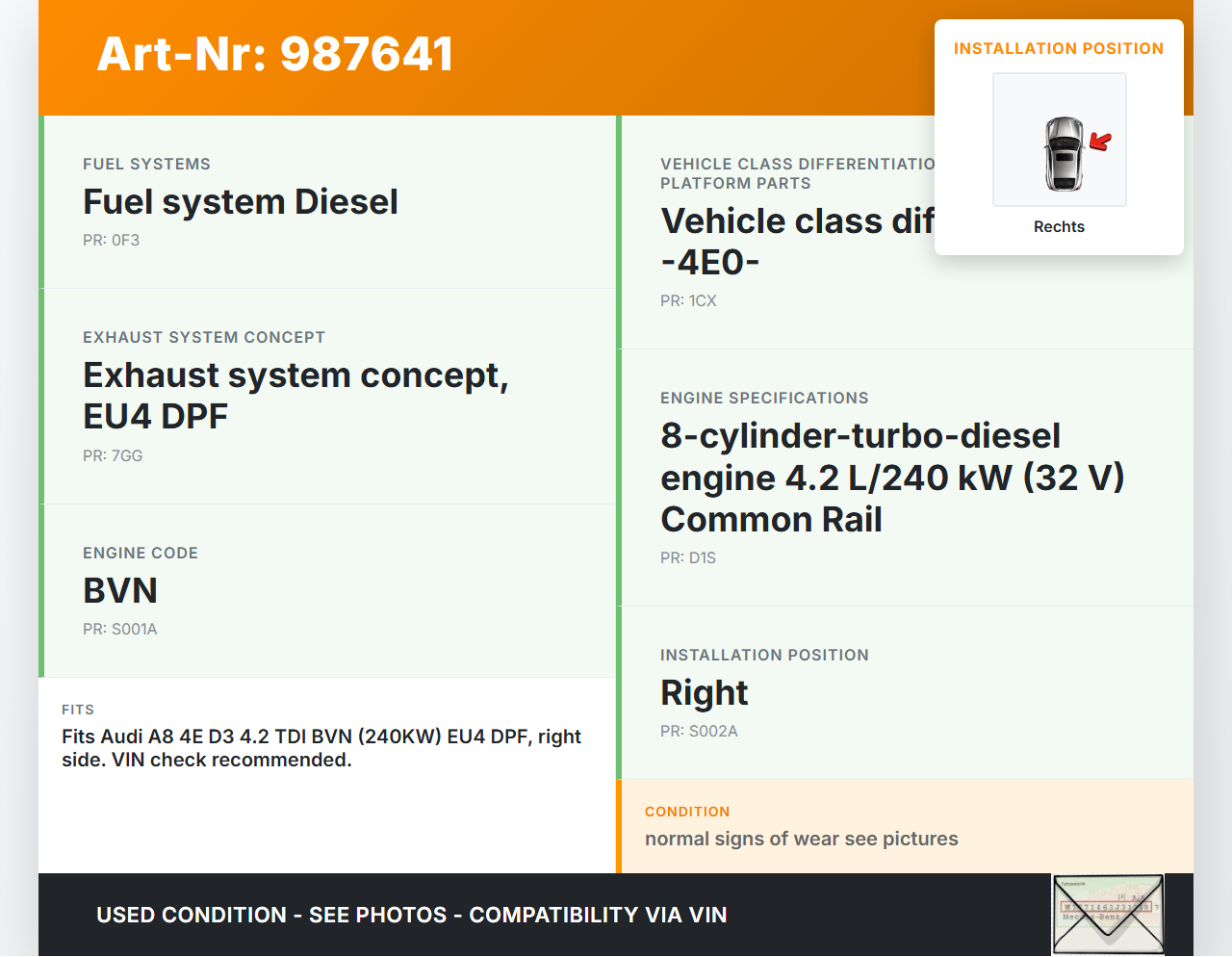Select the 'Rechts' caption under car image
This screenshot has width=1232, height=957.
click(1059, 226)
